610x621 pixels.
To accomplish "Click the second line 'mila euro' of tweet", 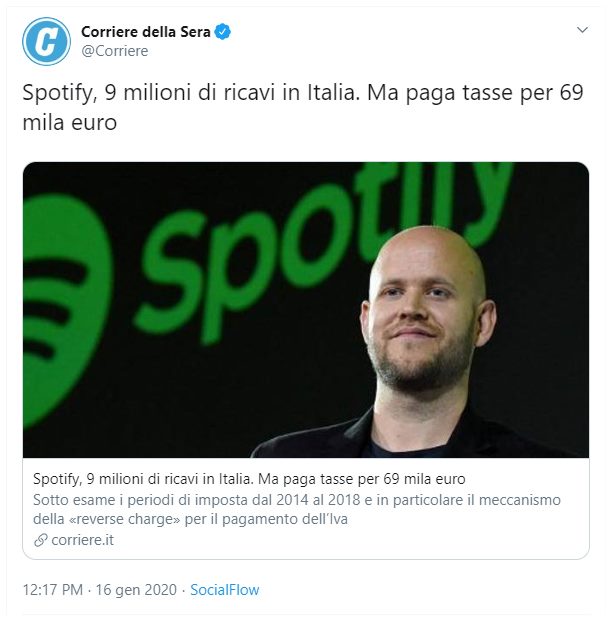I will (70, 122).
